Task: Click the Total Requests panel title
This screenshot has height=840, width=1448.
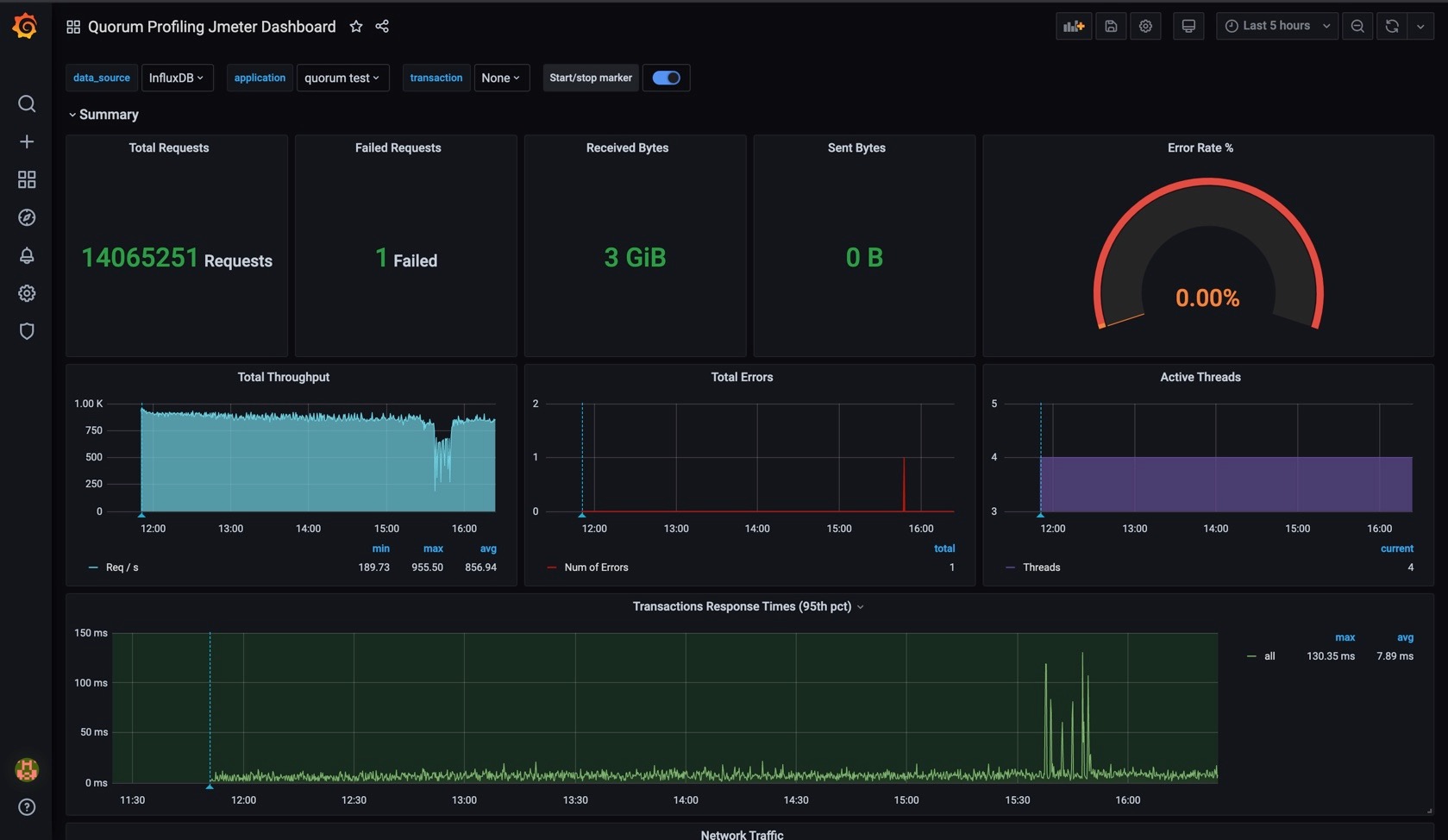Action: 169,147
